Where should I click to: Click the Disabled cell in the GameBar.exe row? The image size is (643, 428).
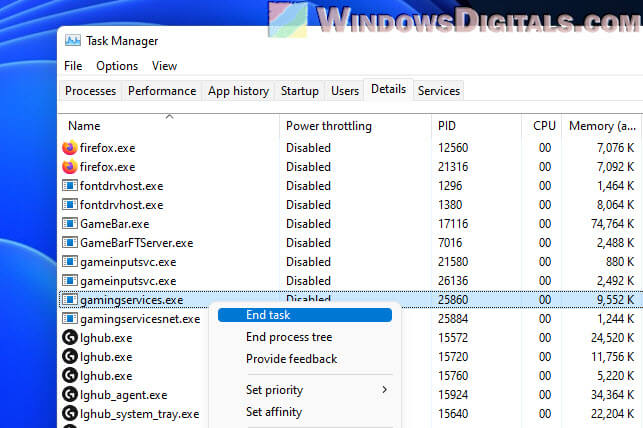pos(308,224)
